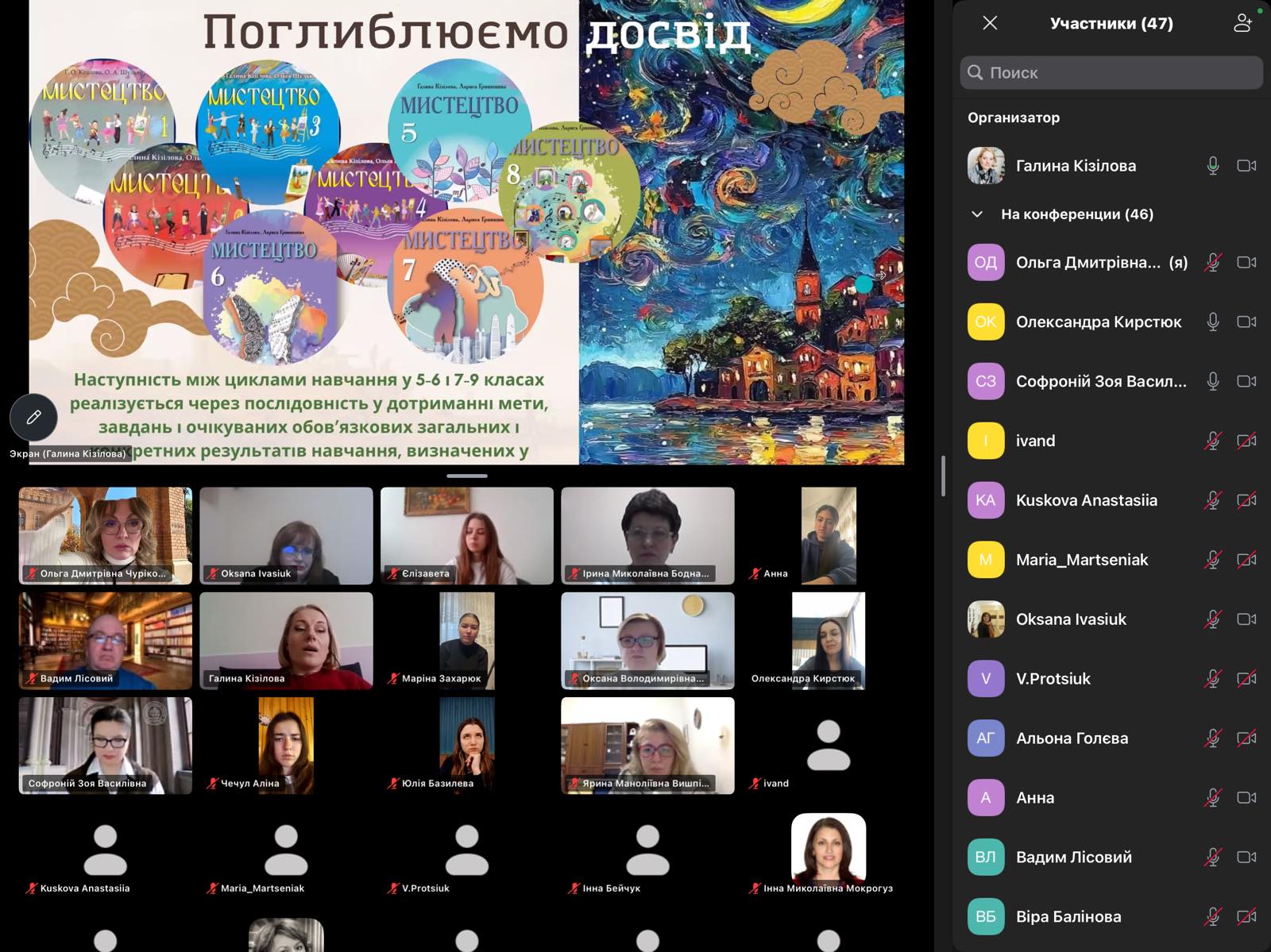The height and width of the screenshot is (952, 1271).
Task: Click the Участники (47) panel title
Action: (x=1111, y=23)
